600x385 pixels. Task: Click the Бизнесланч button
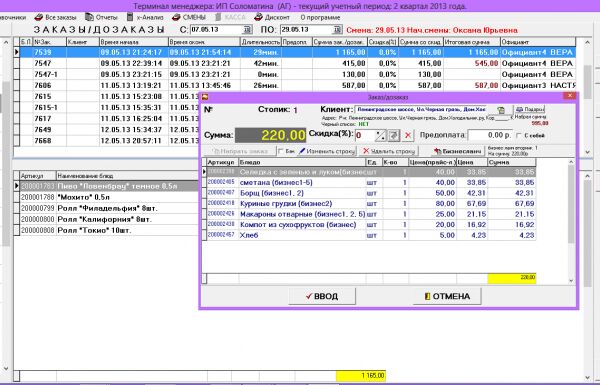coord(458,151)
